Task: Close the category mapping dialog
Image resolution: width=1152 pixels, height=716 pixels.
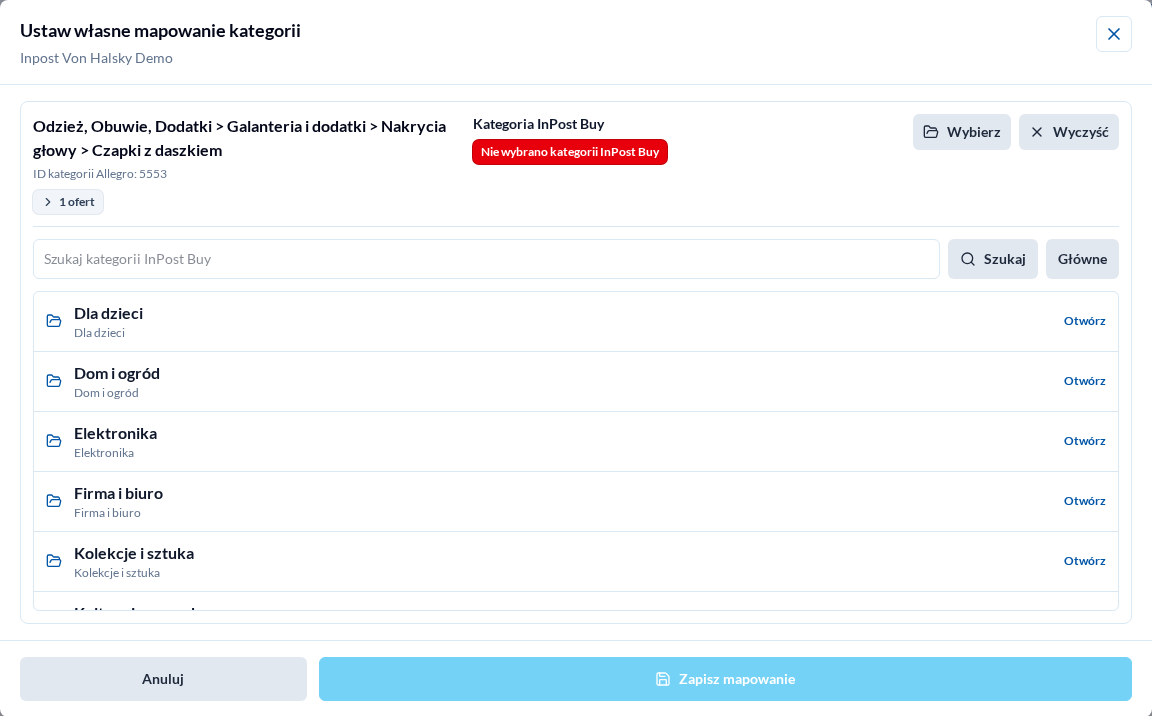Action: point(1113,34)
